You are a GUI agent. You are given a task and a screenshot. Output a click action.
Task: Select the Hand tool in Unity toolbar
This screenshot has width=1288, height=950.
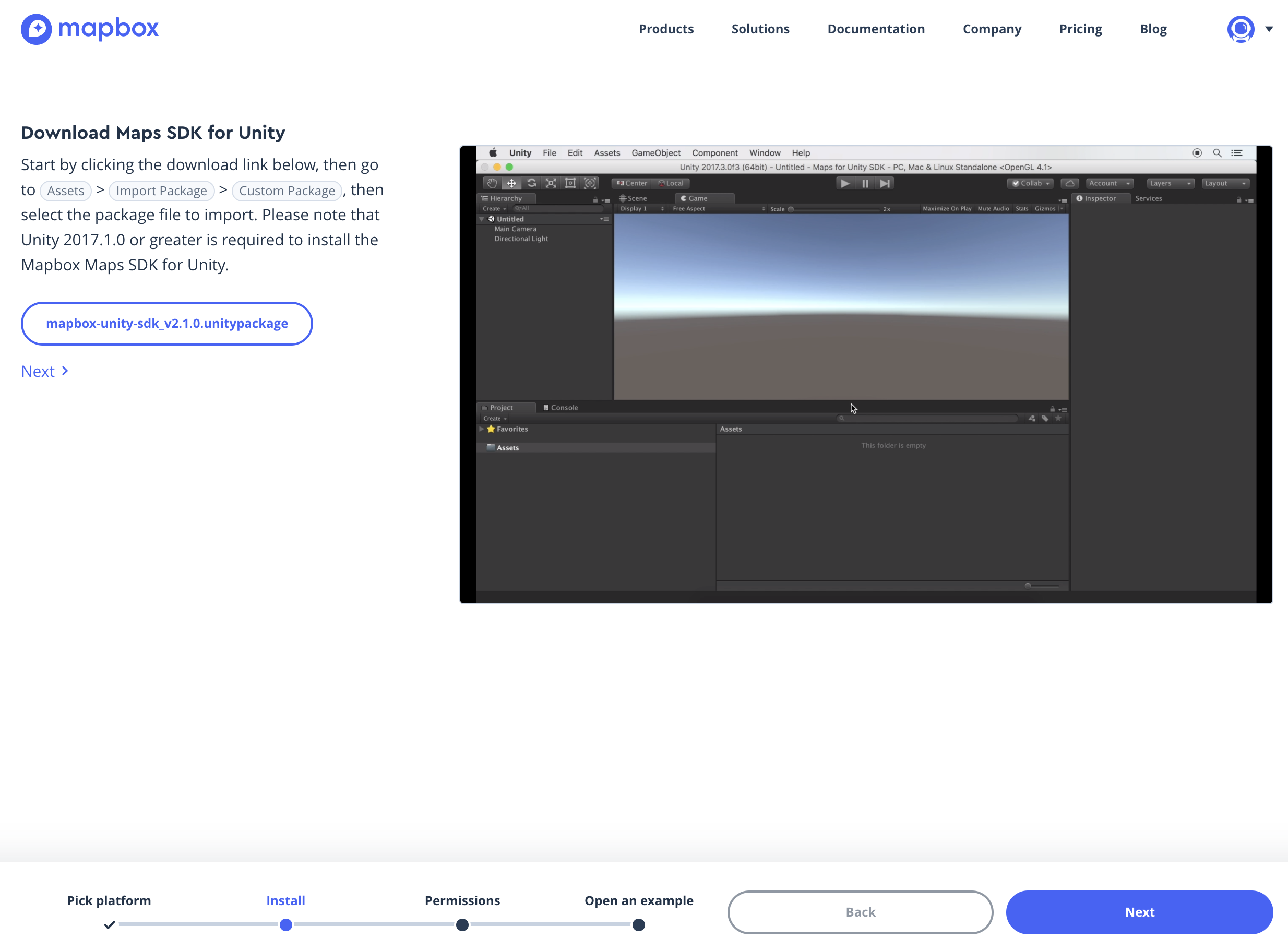tap(493, 183)
